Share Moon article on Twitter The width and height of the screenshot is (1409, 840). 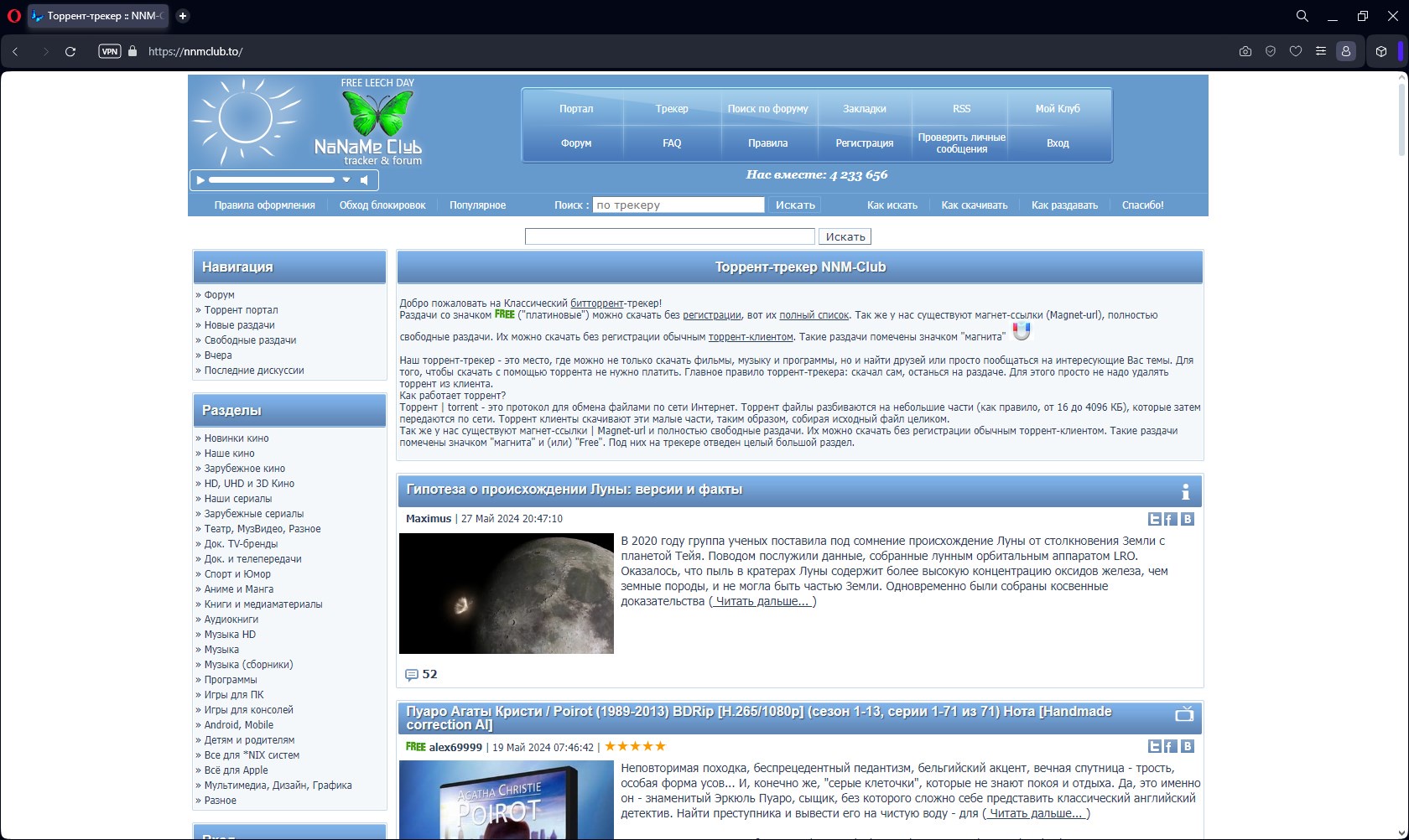tap(1155, 520)
